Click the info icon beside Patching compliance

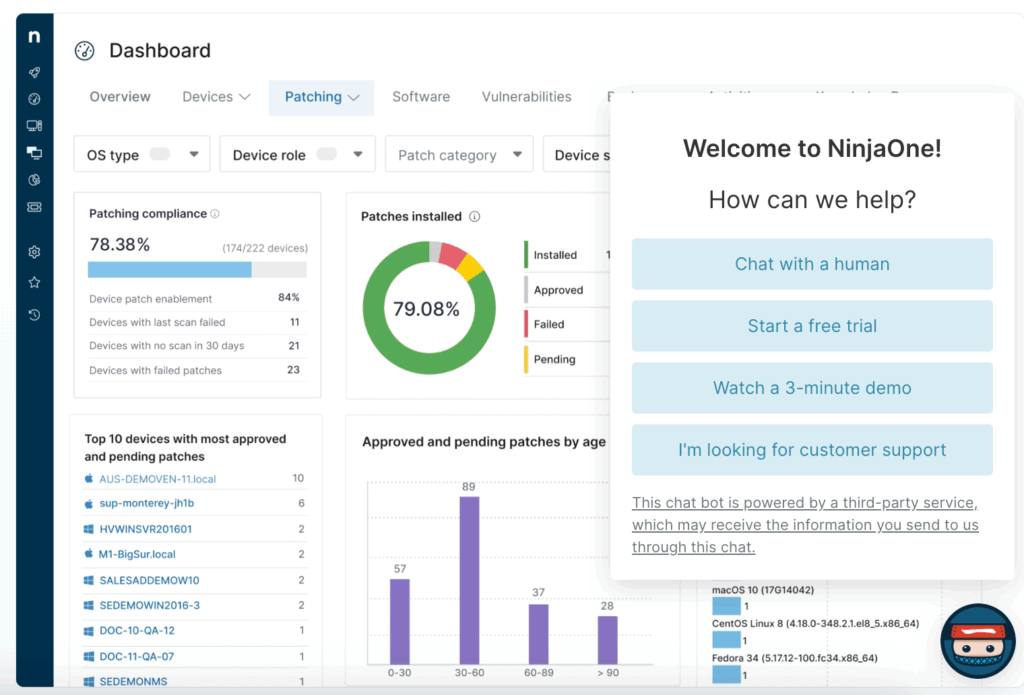[215, 214]
